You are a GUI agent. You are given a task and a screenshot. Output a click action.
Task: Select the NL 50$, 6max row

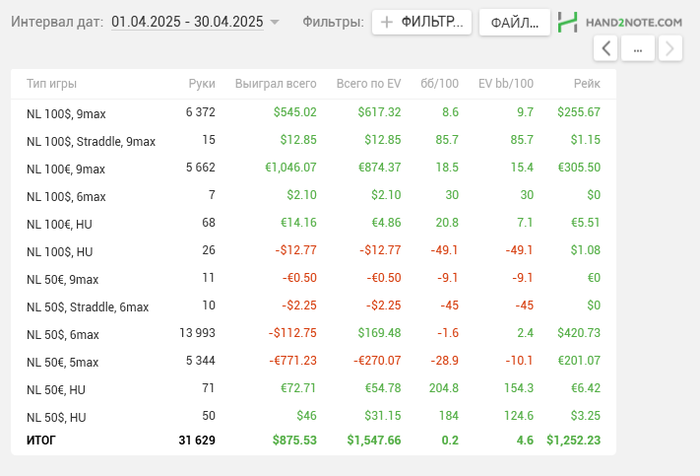(63, 335)
